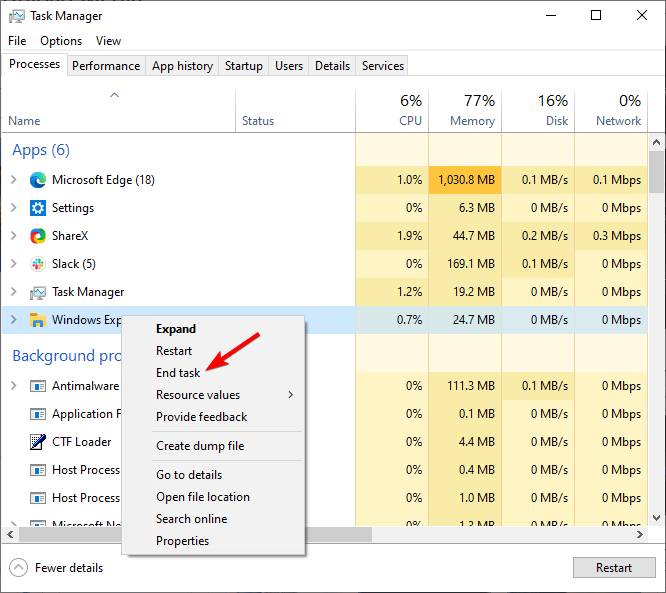
Task: Select the Task Manager process icon
Action: click(x=38, y=292)
